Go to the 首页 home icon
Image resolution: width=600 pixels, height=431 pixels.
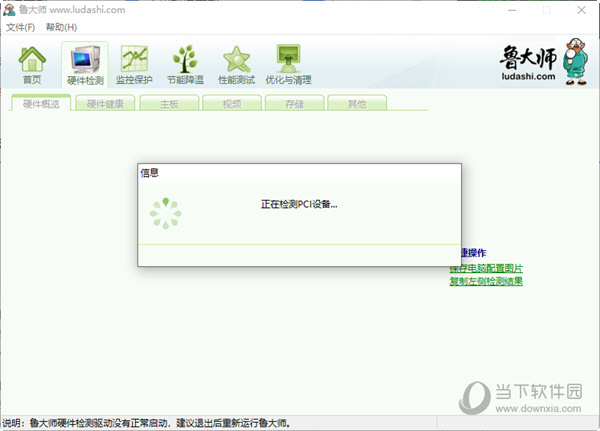(32, 64)
